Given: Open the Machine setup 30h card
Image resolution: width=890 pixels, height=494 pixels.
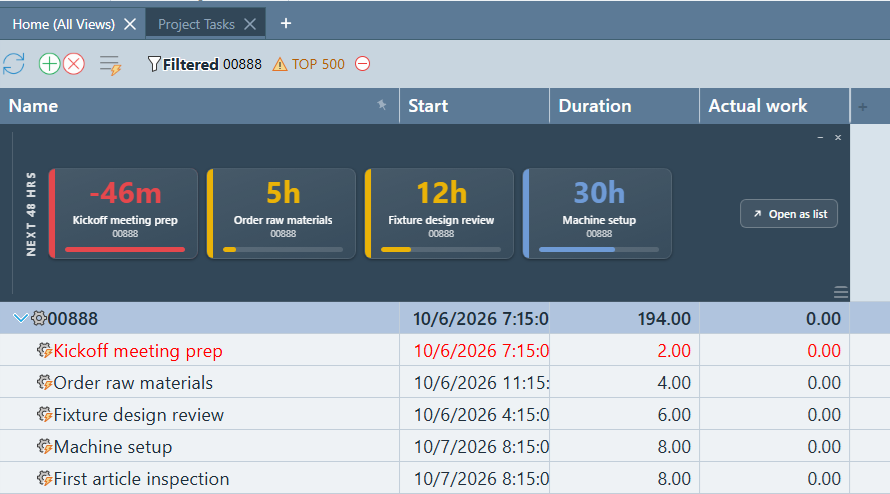Looking at the screenshot, I should pos(597,213).
